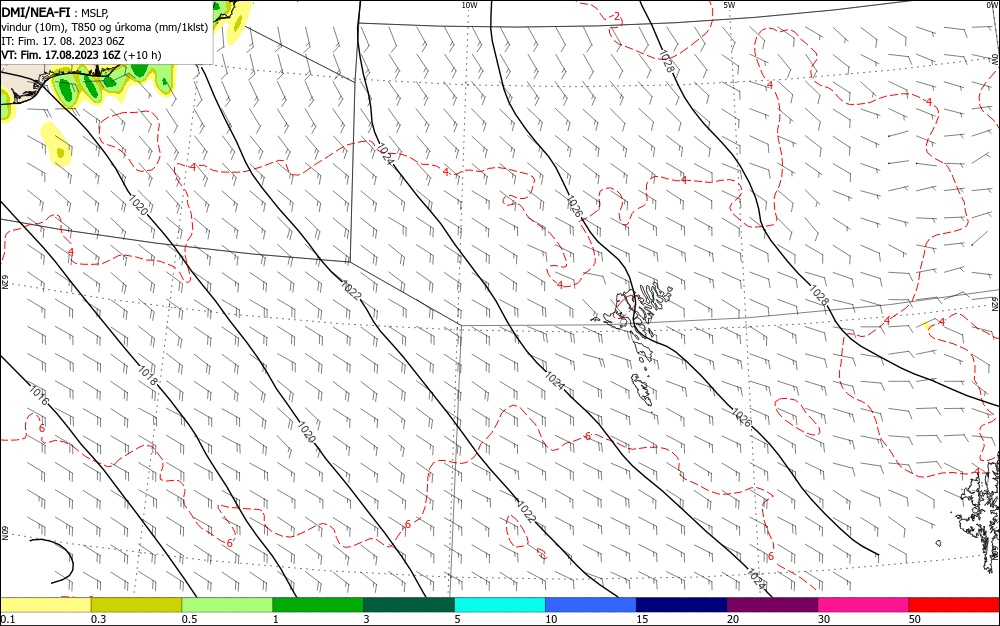Click the blue 10–15 legend color band
The height and width of the screenshot is (626, 1000).
591,605
